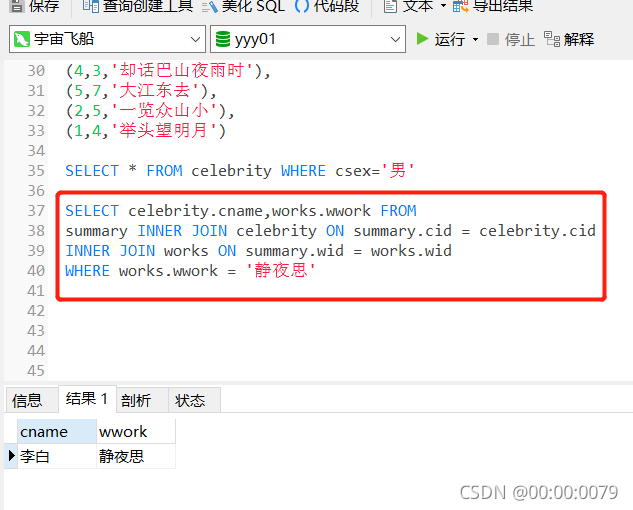Select the result cell 静夜思
The width and height of the screenshot is (633, 510).
pyautogui.click(x=136, y=456)
